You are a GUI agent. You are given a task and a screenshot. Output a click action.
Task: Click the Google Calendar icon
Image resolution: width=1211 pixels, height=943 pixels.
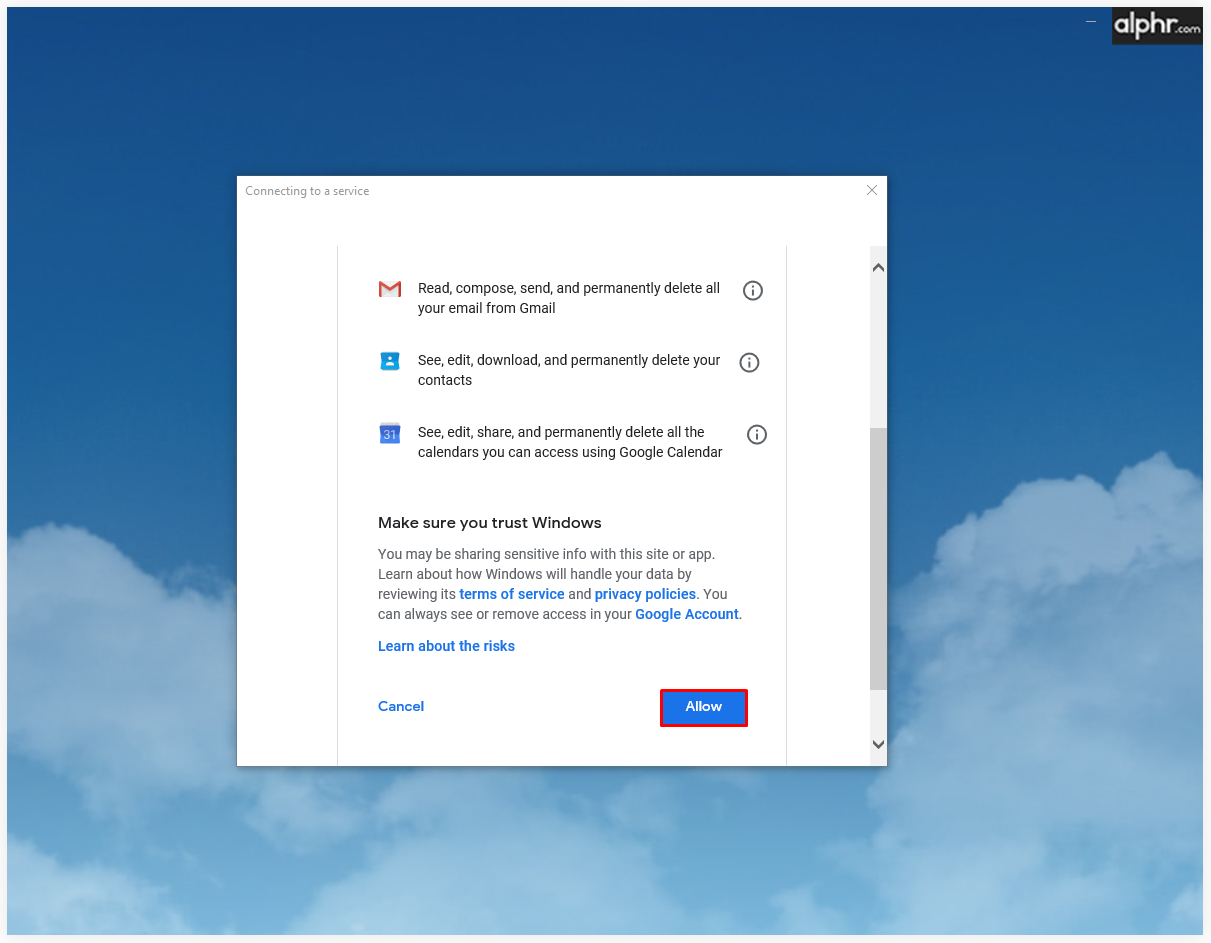(x=390, y=433)
